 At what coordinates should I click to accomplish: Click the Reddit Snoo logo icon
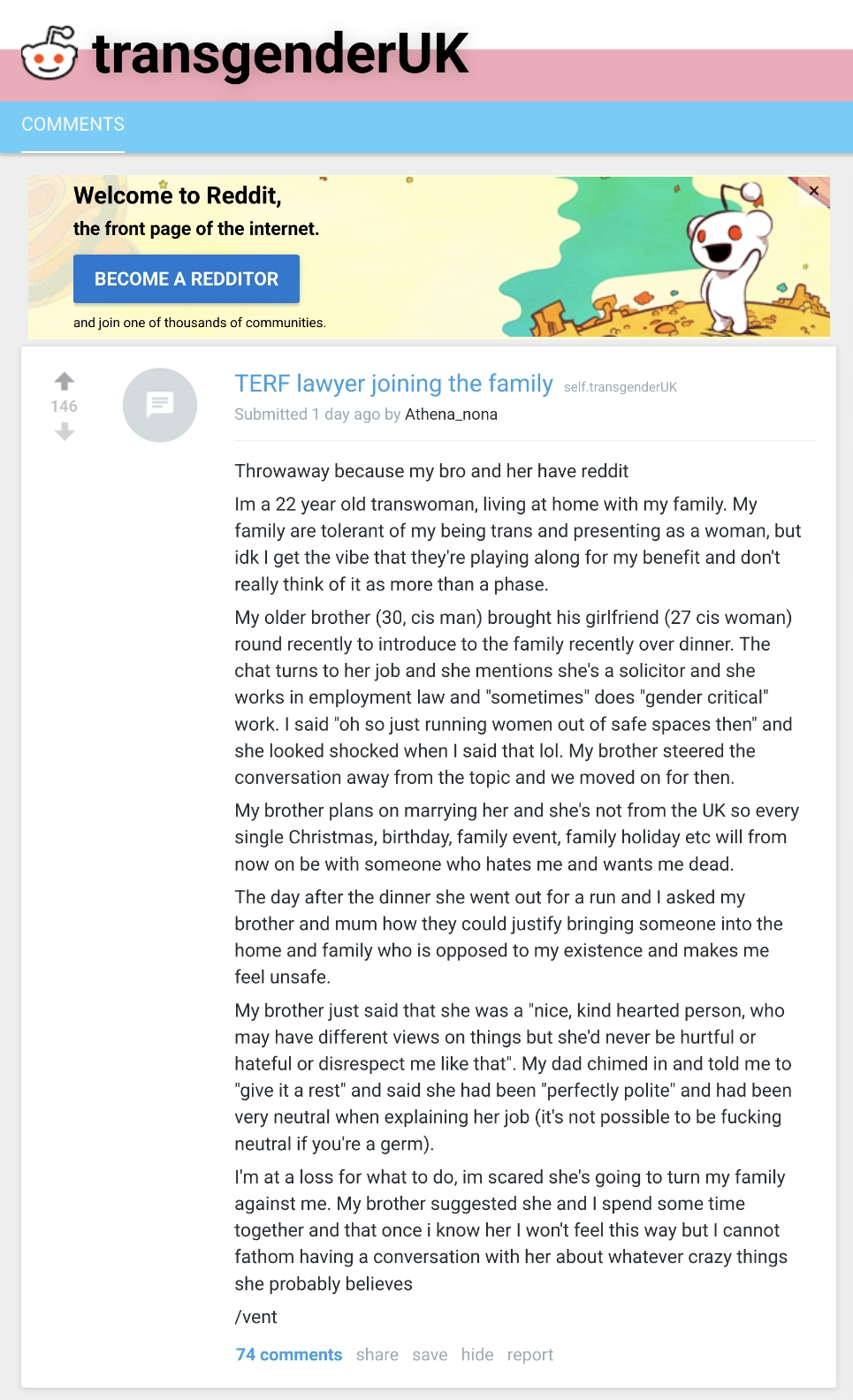click(50, 53)
